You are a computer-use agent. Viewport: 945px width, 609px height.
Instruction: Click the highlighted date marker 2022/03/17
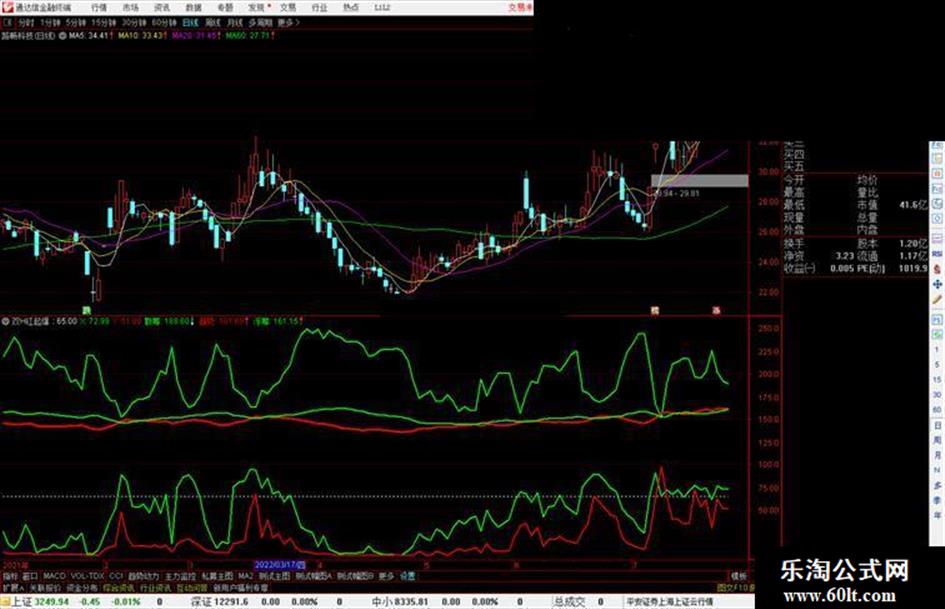[280, 565]
